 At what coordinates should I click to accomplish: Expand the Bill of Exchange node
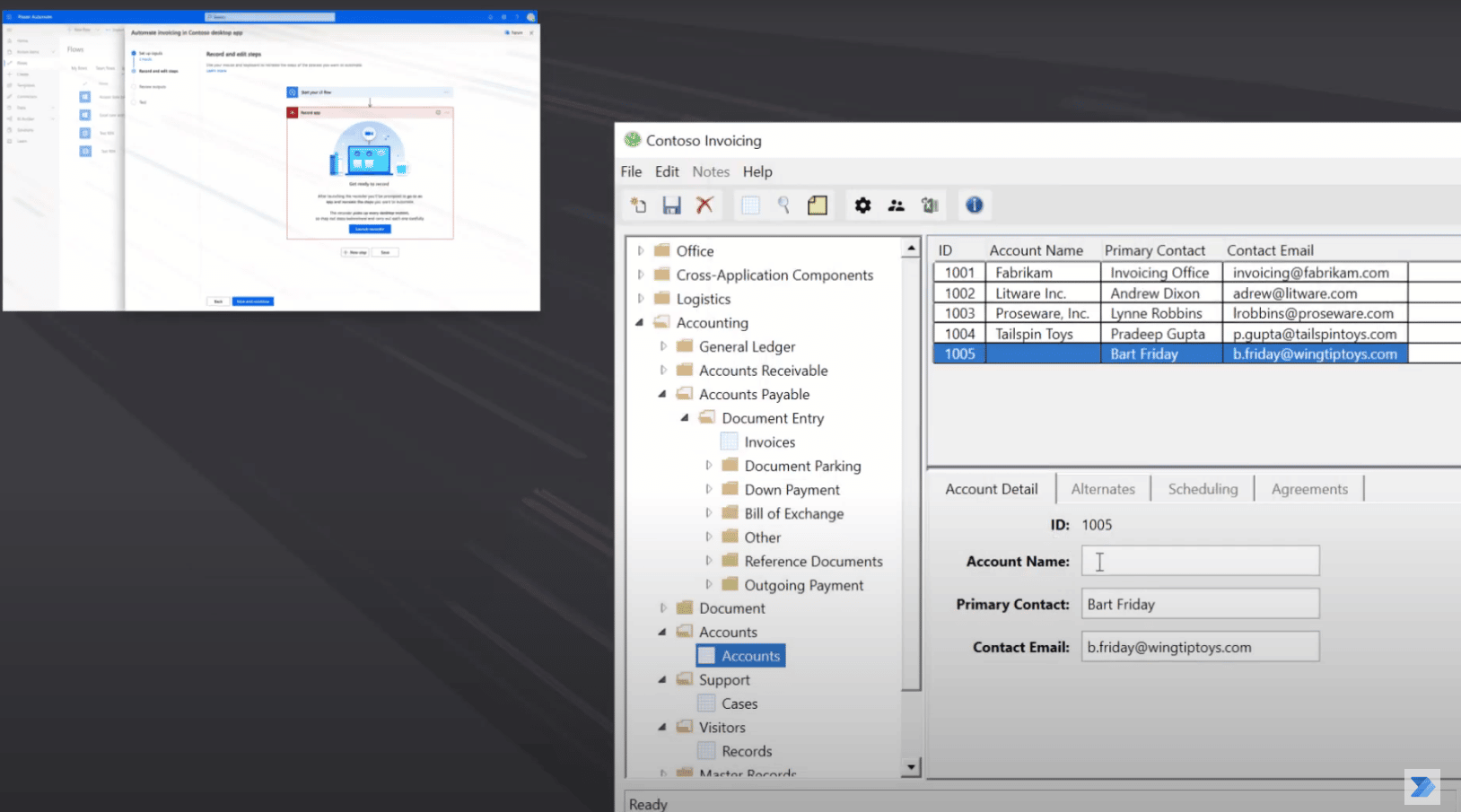[x=708, y=513]
